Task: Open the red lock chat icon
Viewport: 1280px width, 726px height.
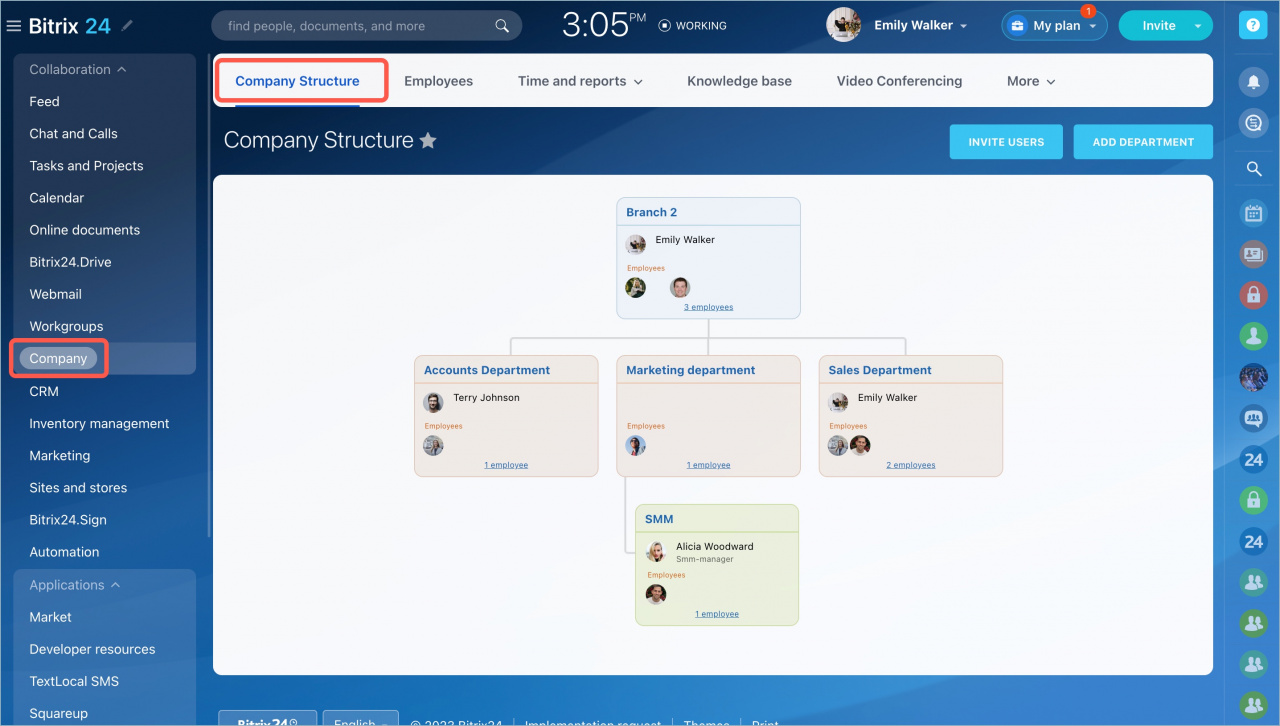Action: point(1253,295)
